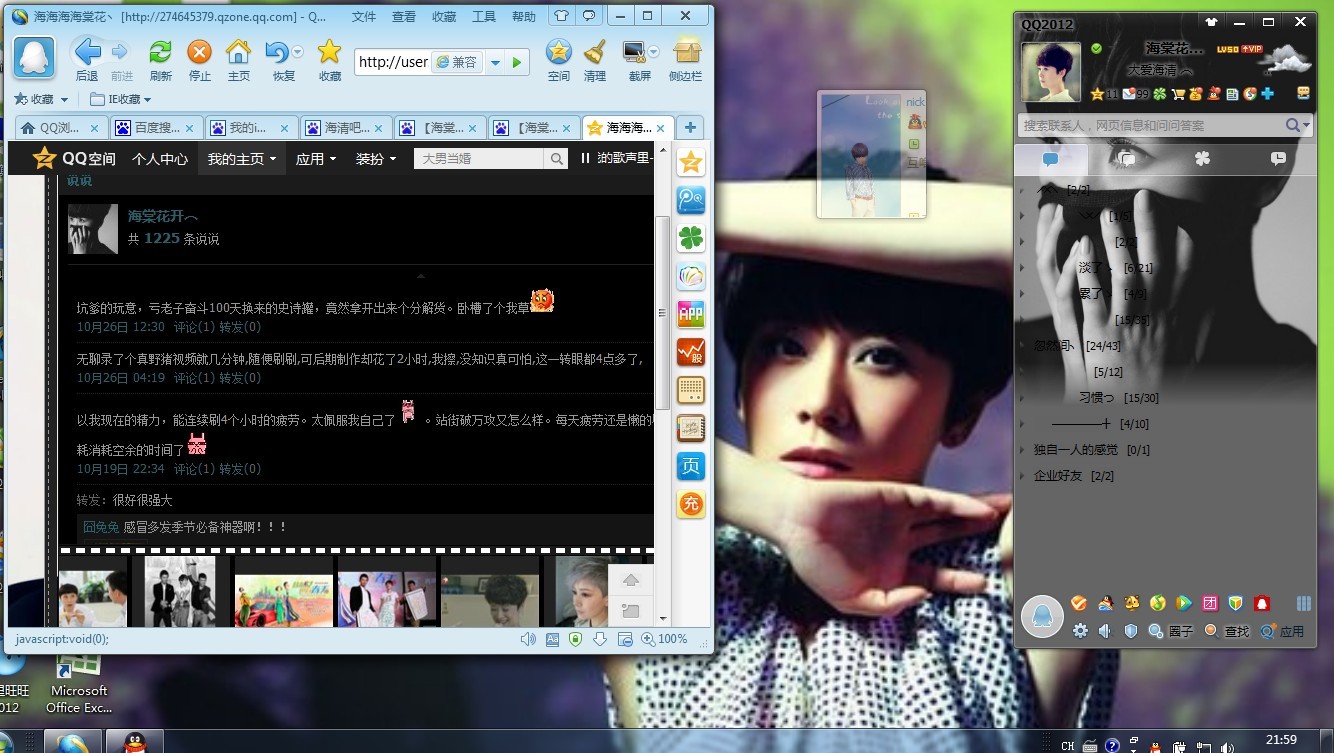Open the green clover icon in browser sidebar
The height and width of the screenshot is (753, 1334).
[691, 238]
